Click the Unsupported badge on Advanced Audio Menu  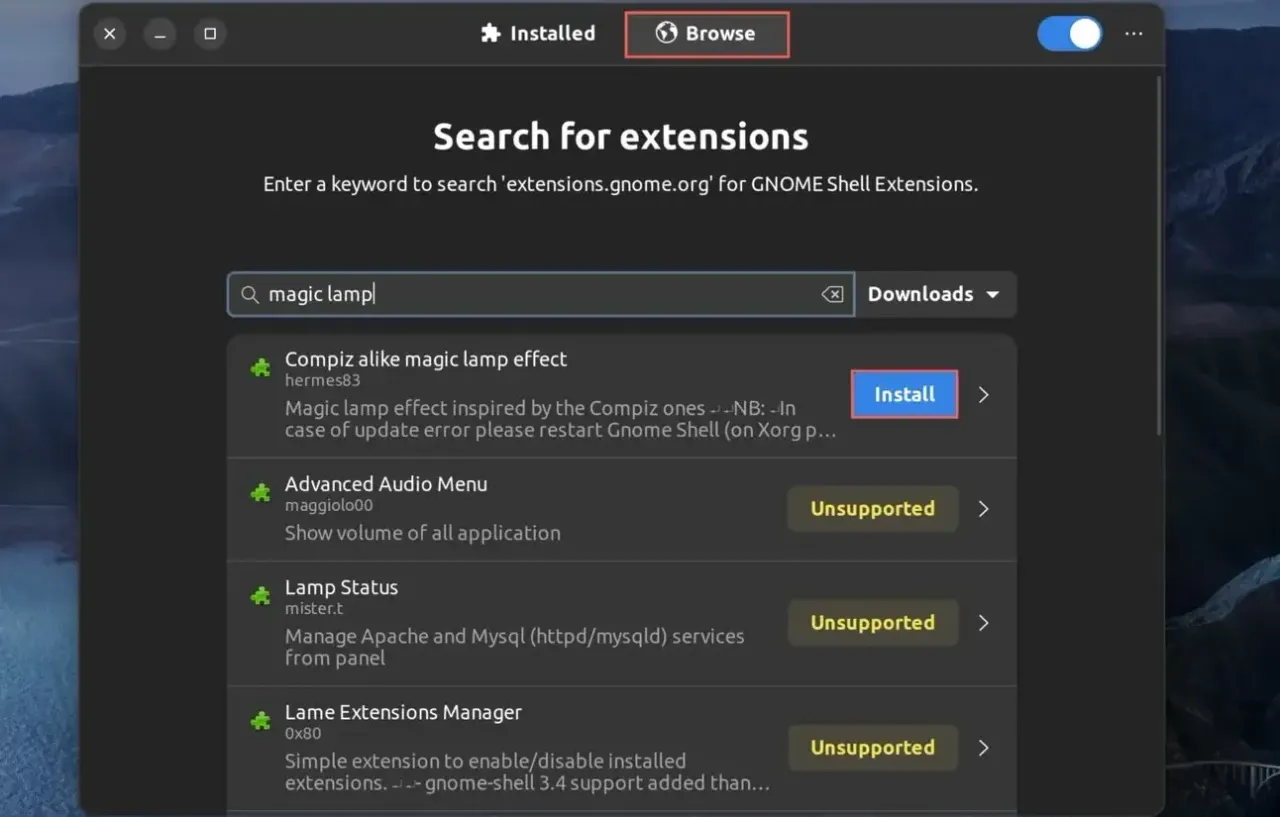[x=872, y=509]
